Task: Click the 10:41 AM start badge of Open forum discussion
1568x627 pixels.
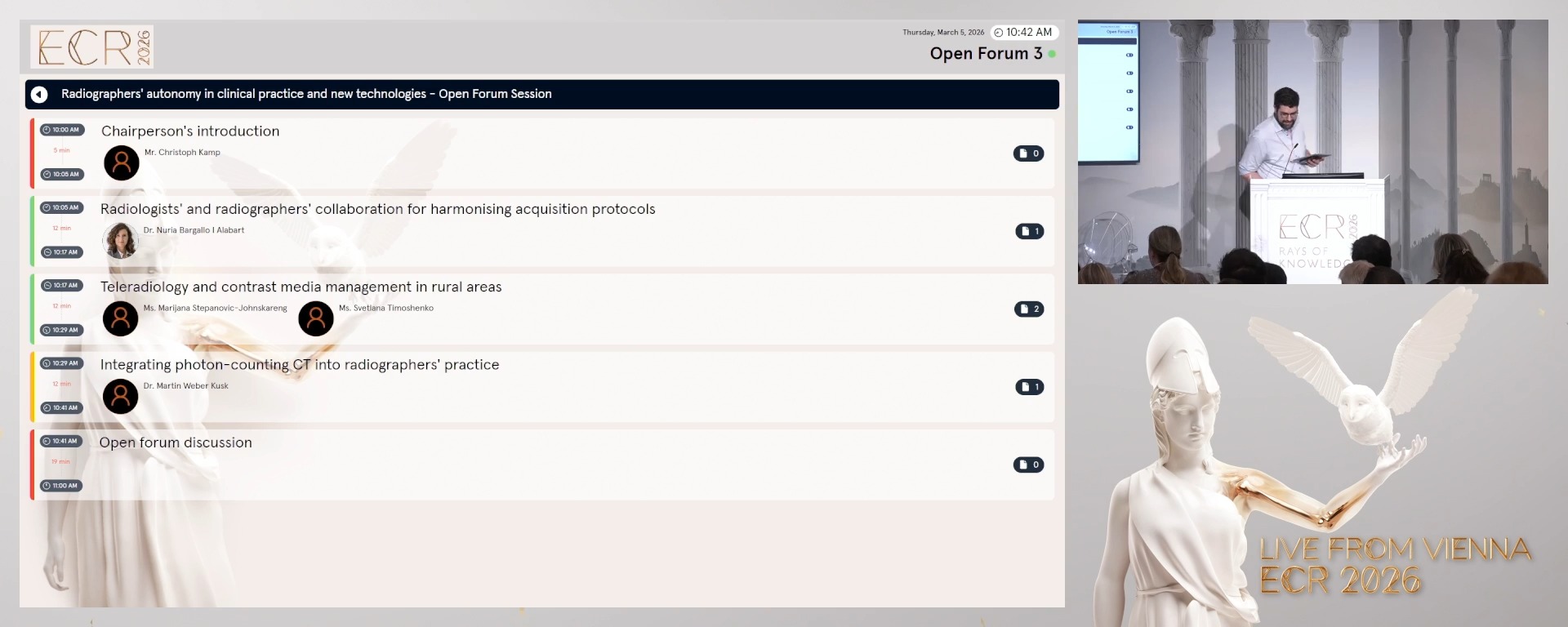Action: pos(62,441)
